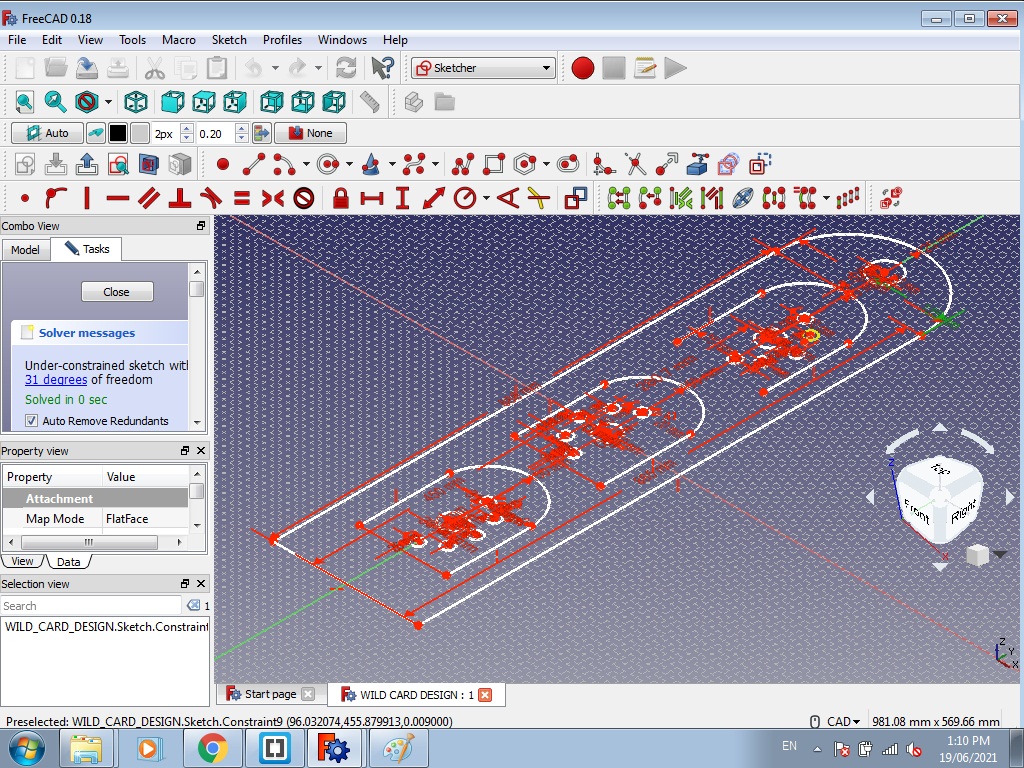
Task: Apply the Parallel constraint
Action: coord(149,198)
